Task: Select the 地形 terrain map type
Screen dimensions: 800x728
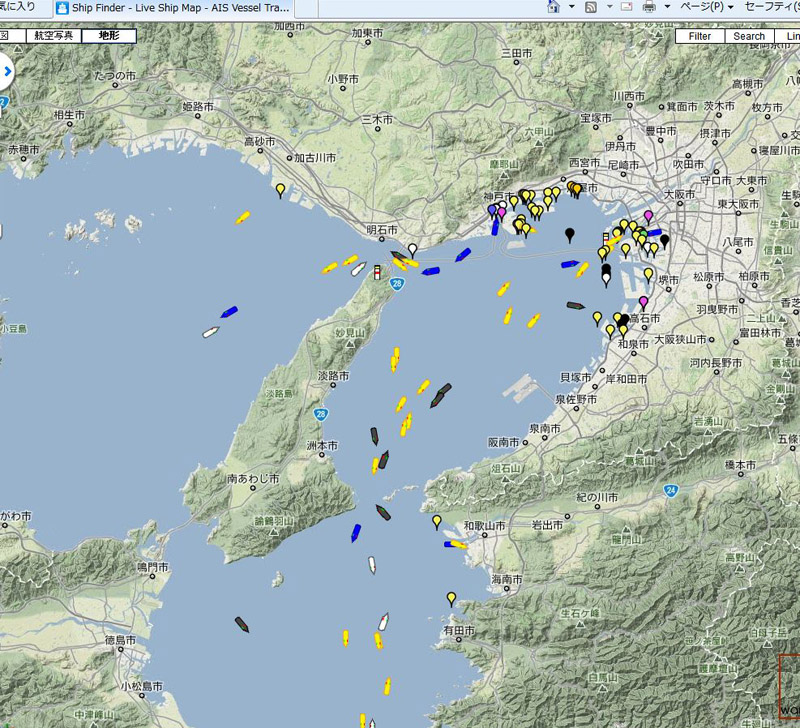Action: (106, 36)
